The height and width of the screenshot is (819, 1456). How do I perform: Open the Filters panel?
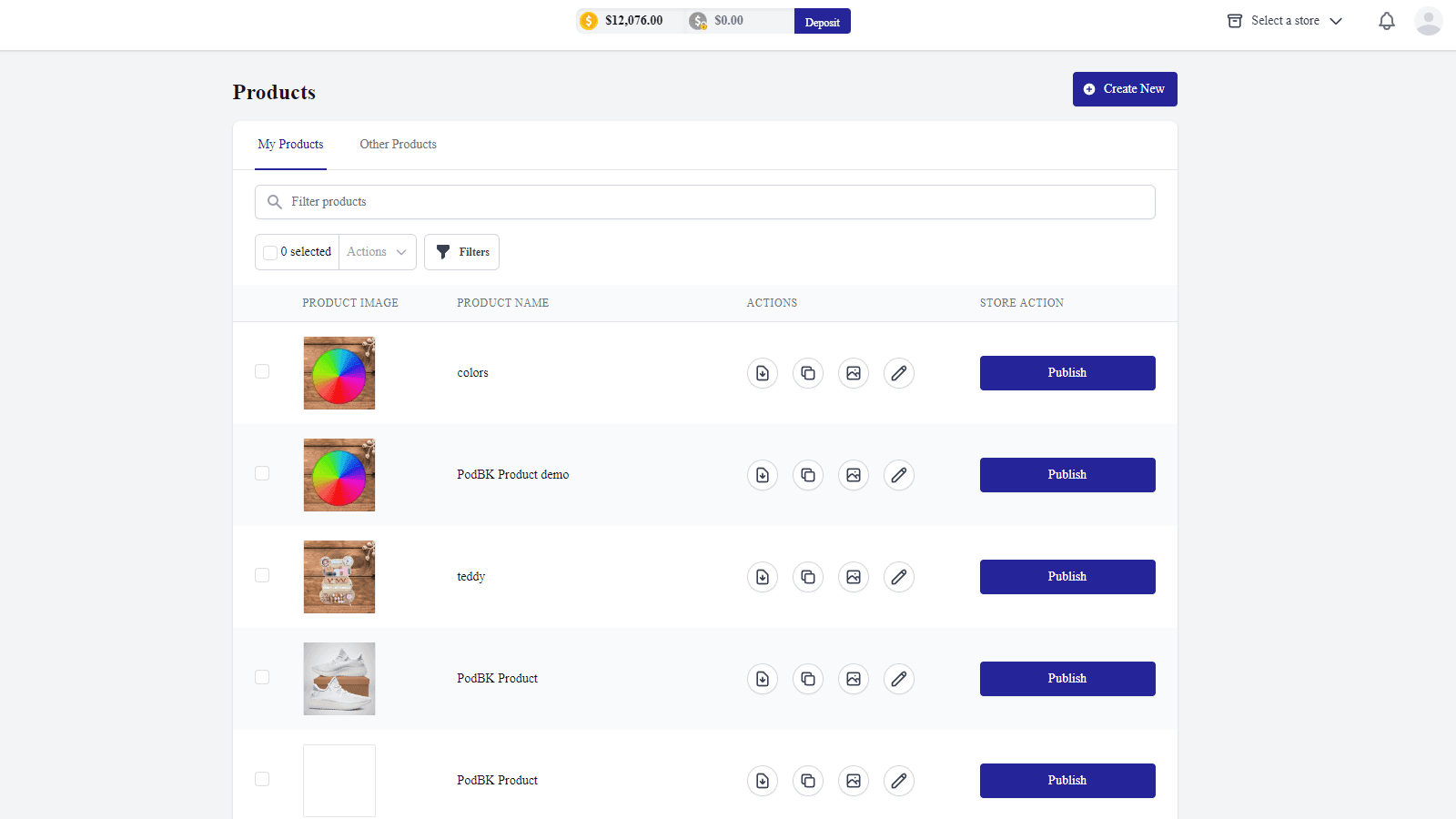[461, 251]
